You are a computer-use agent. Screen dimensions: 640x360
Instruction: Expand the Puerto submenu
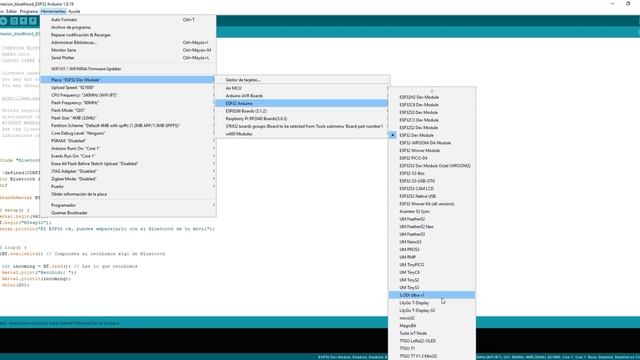pyautogui.click(x=128, y=187)
